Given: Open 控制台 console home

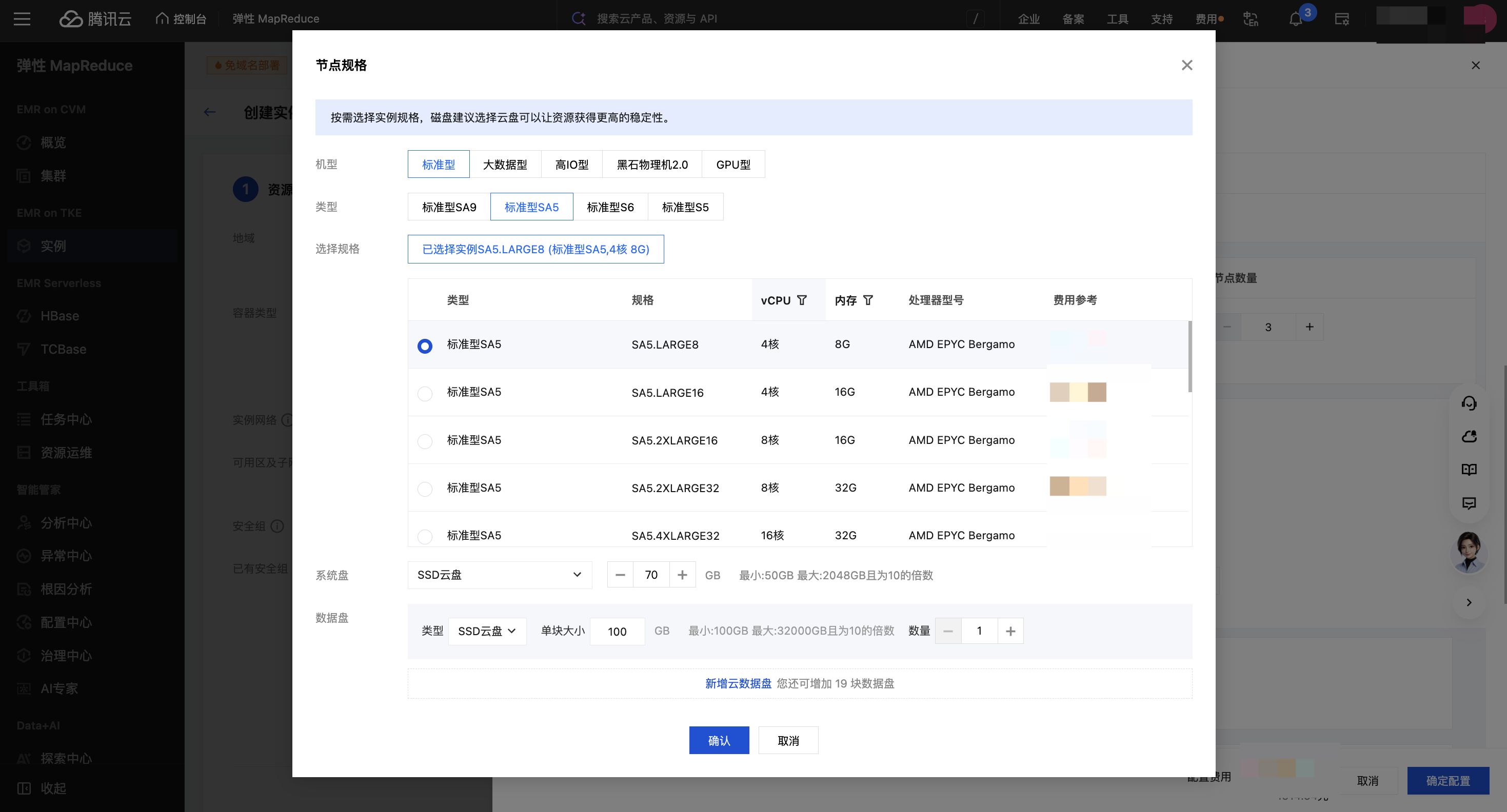Looking at the screenshot, I should click(x=182, y=18).
